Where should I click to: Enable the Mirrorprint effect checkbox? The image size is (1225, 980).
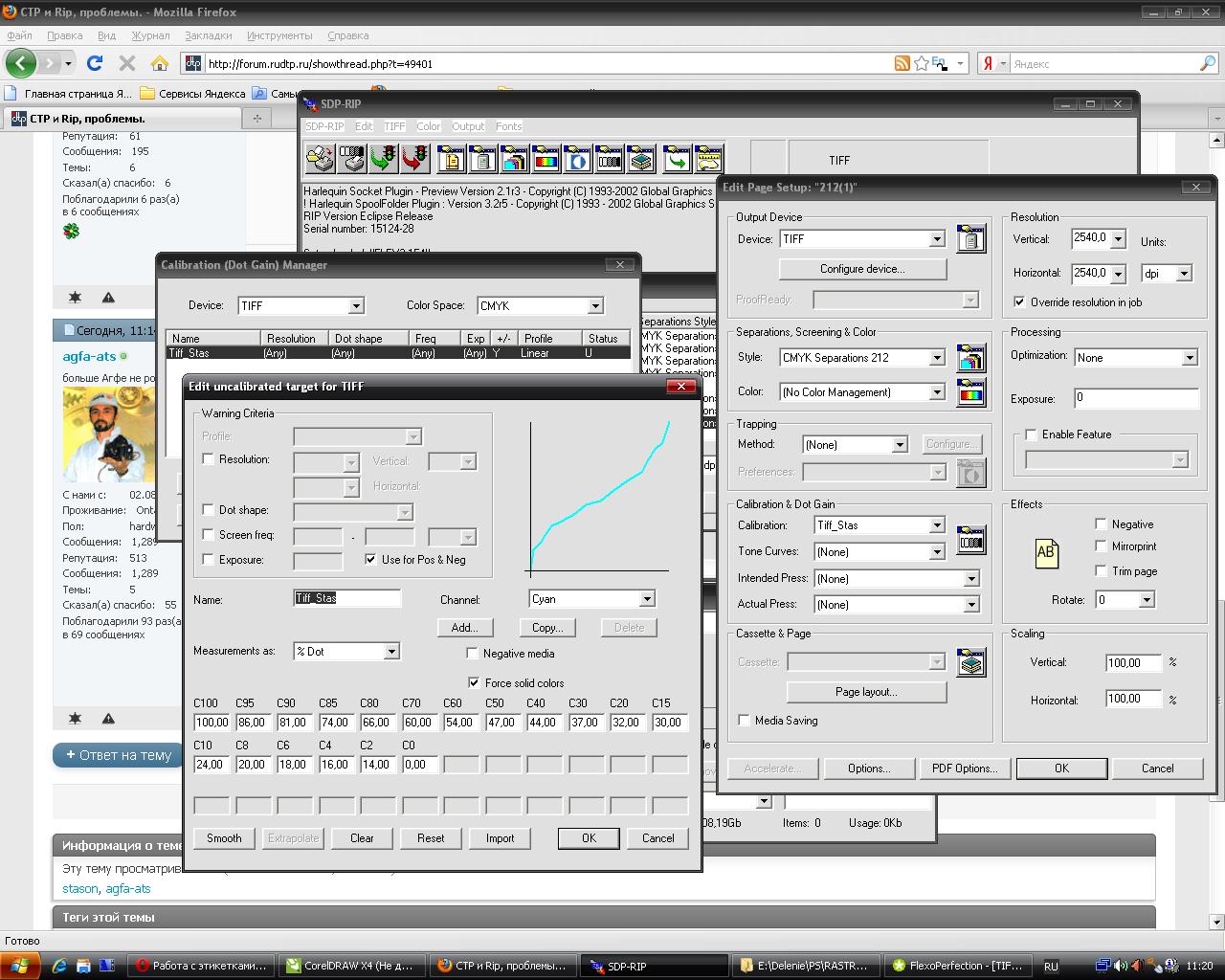1101,546
